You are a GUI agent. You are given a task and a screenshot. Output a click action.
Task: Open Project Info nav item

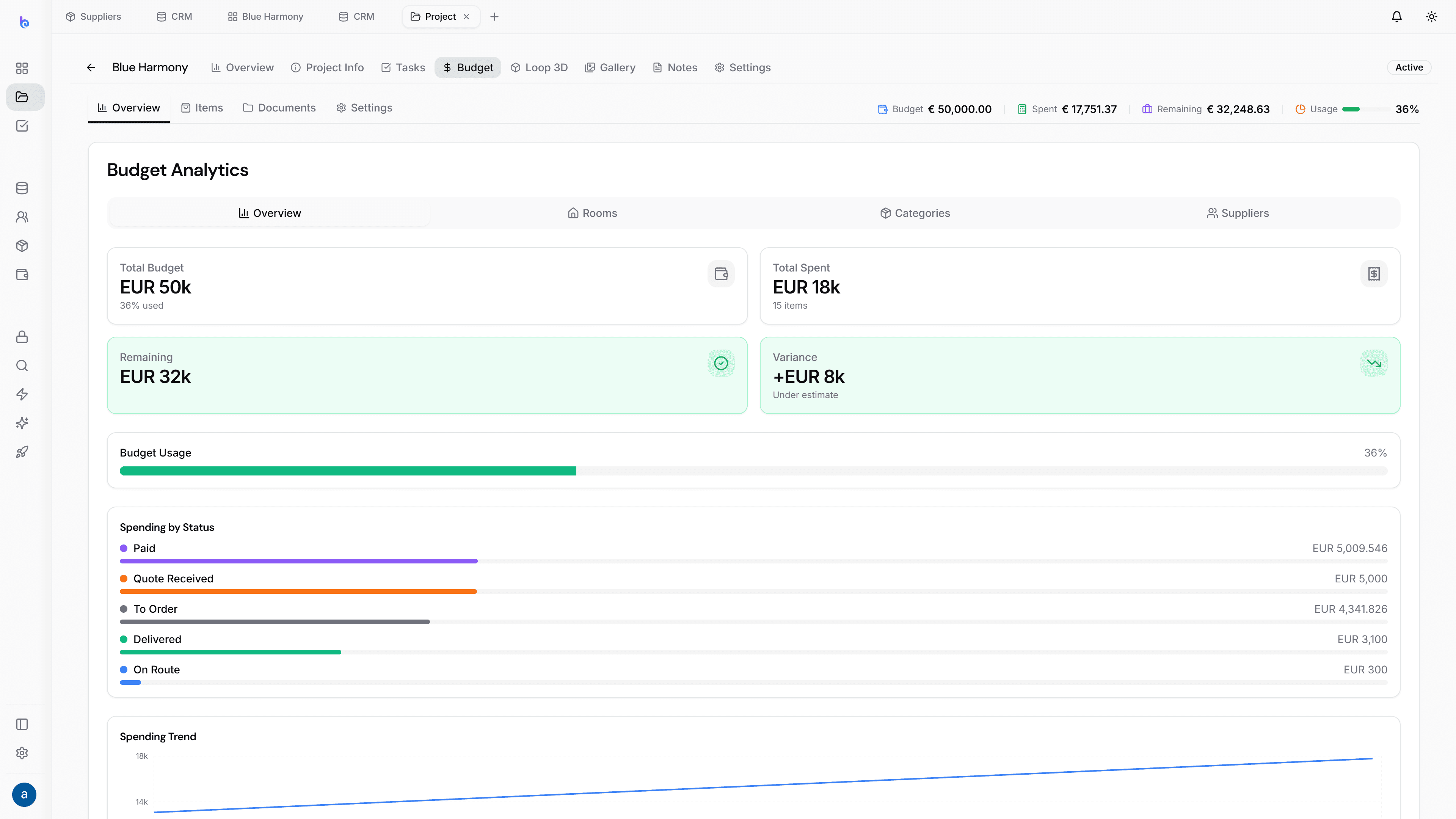pos(327,68)
